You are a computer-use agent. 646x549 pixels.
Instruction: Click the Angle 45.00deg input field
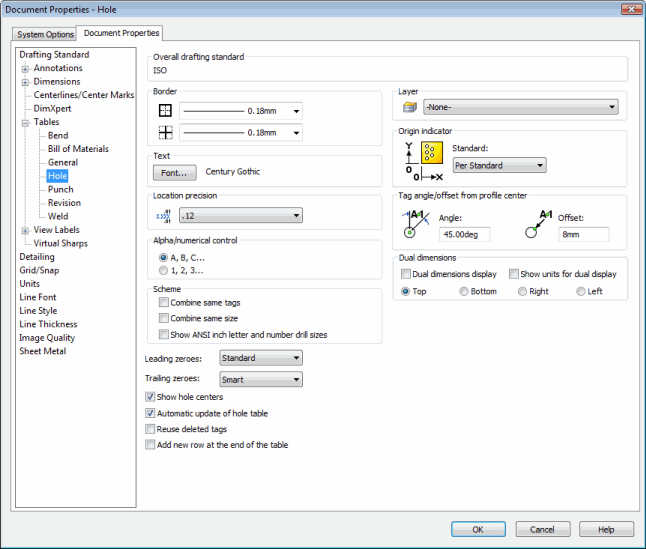pyautogui.click(x=464, y=234)
